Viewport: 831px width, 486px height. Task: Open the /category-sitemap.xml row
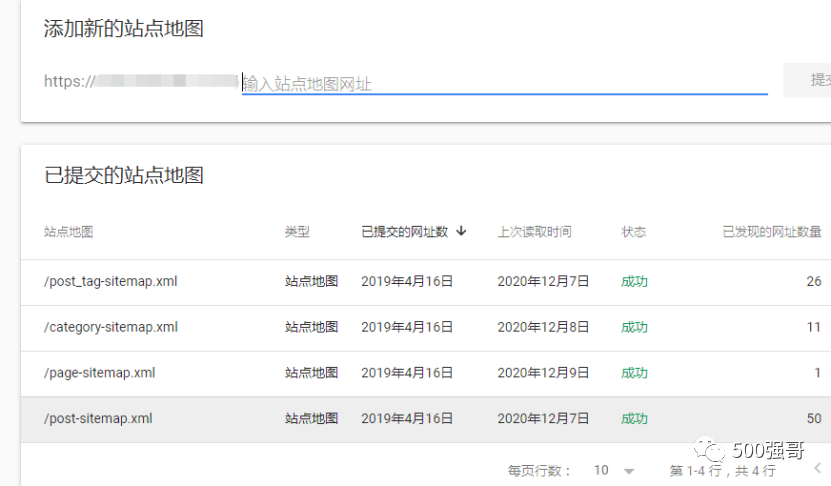pos(426,328)
